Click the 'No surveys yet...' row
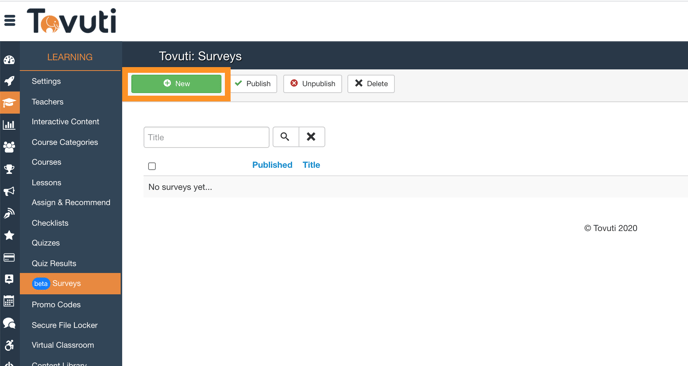 (x=416, y=187)
